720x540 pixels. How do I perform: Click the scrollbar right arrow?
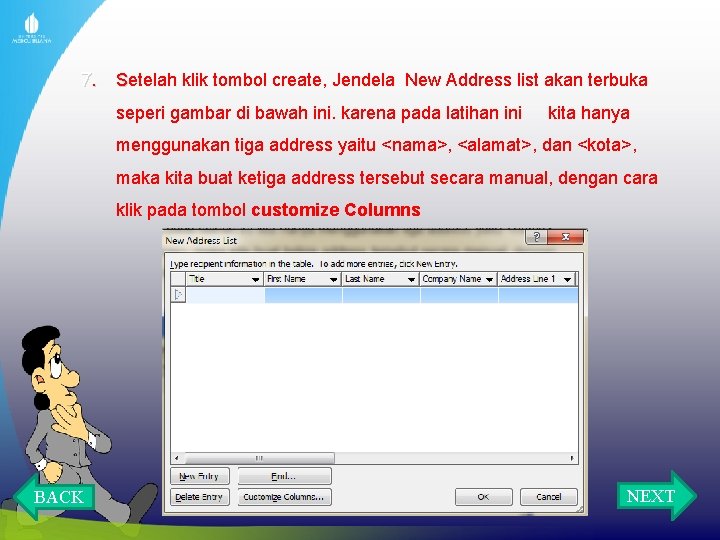572,458
